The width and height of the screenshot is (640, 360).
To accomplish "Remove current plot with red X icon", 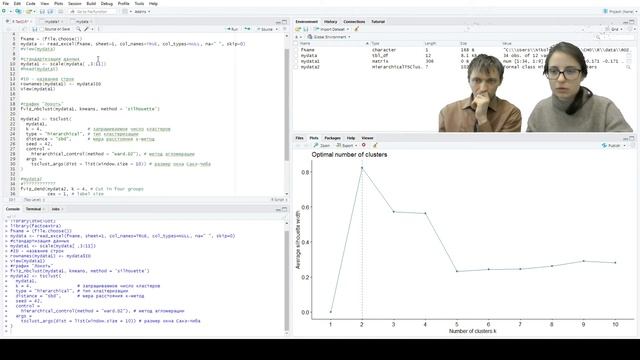I will (x=364, y=145).
